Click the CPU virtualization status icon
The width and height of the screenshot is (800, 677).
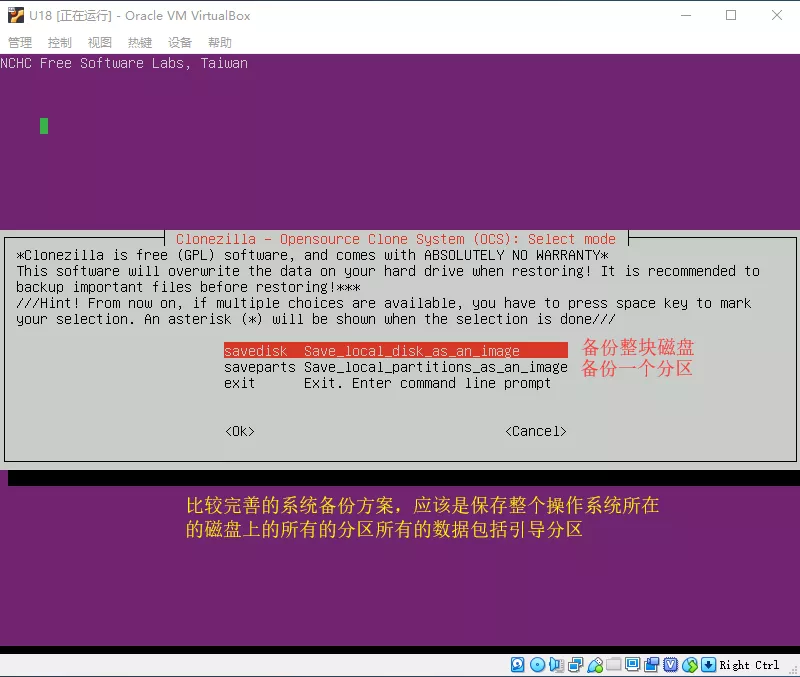pos(671,665)
